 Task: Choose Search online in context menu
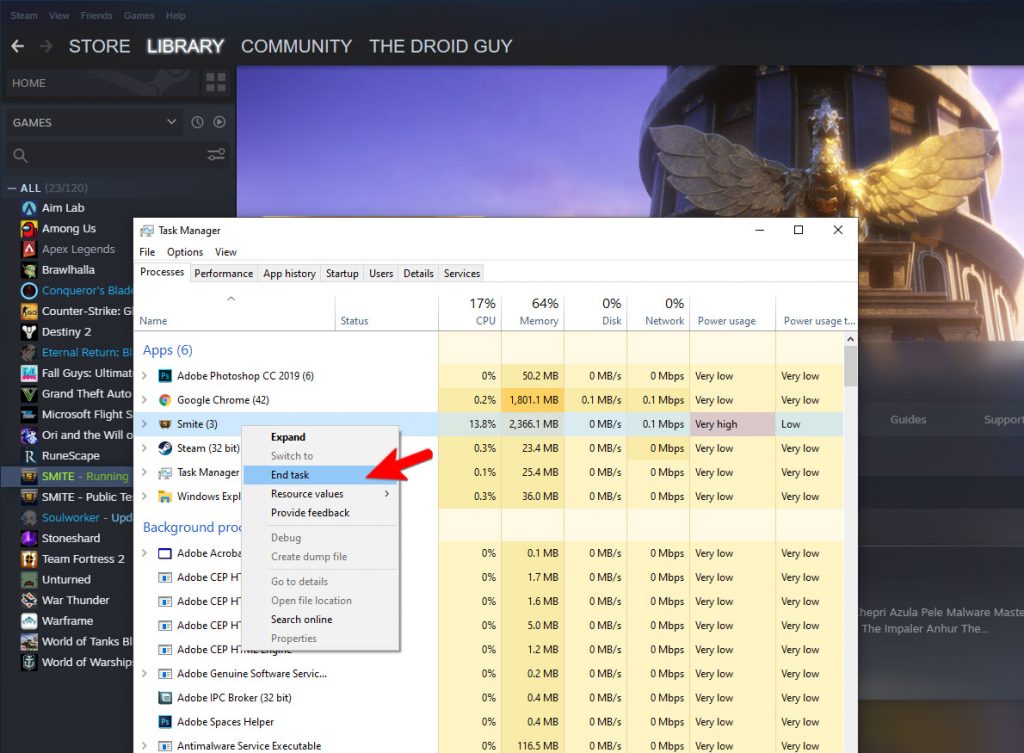coord(321,620)
